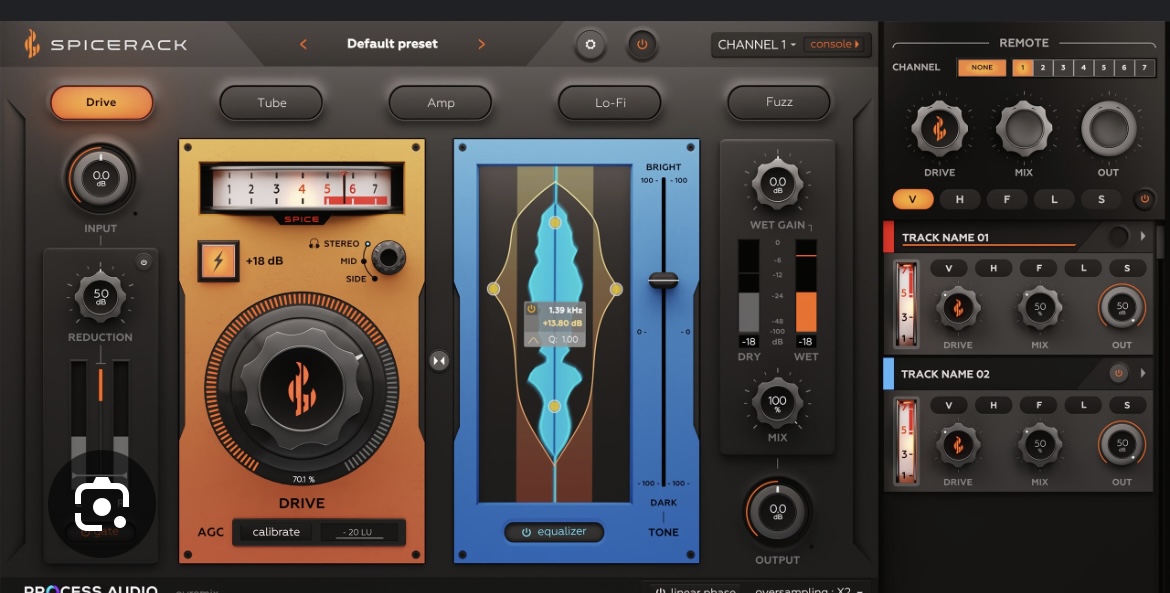1170x593 pixels.
Task: Toggle the main plugin power button
Action: [642, 45]
